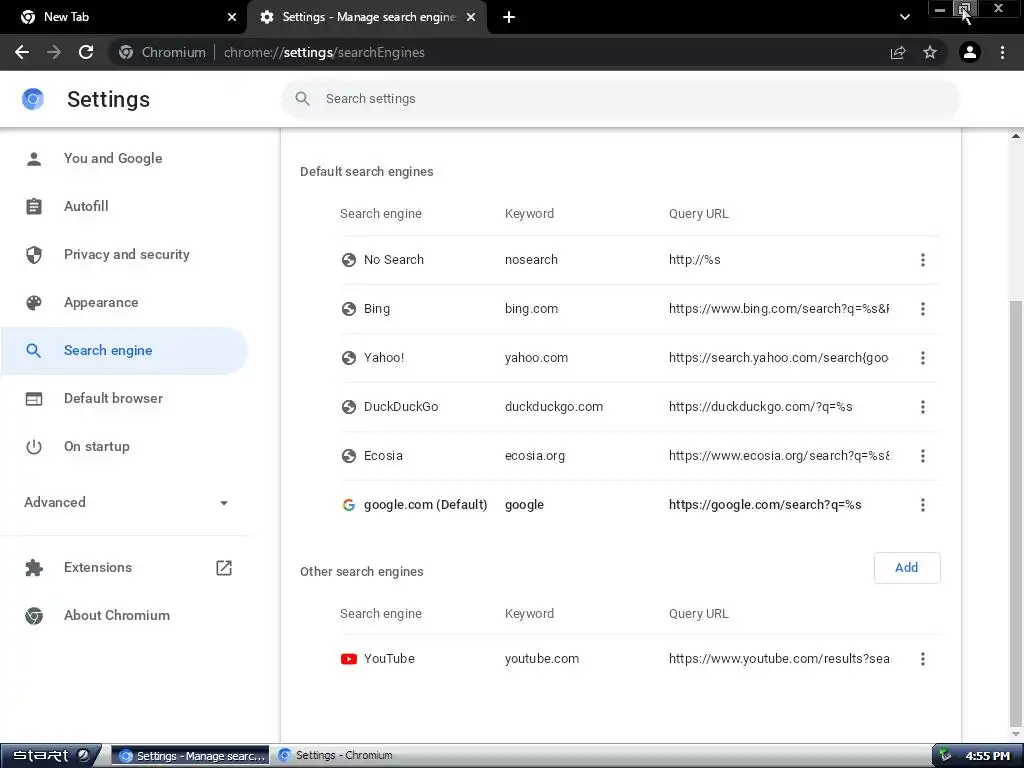This screenshot has width=1024, height=768.
Task: Click keyword youtube.com
Action: [x=542, y=659]
